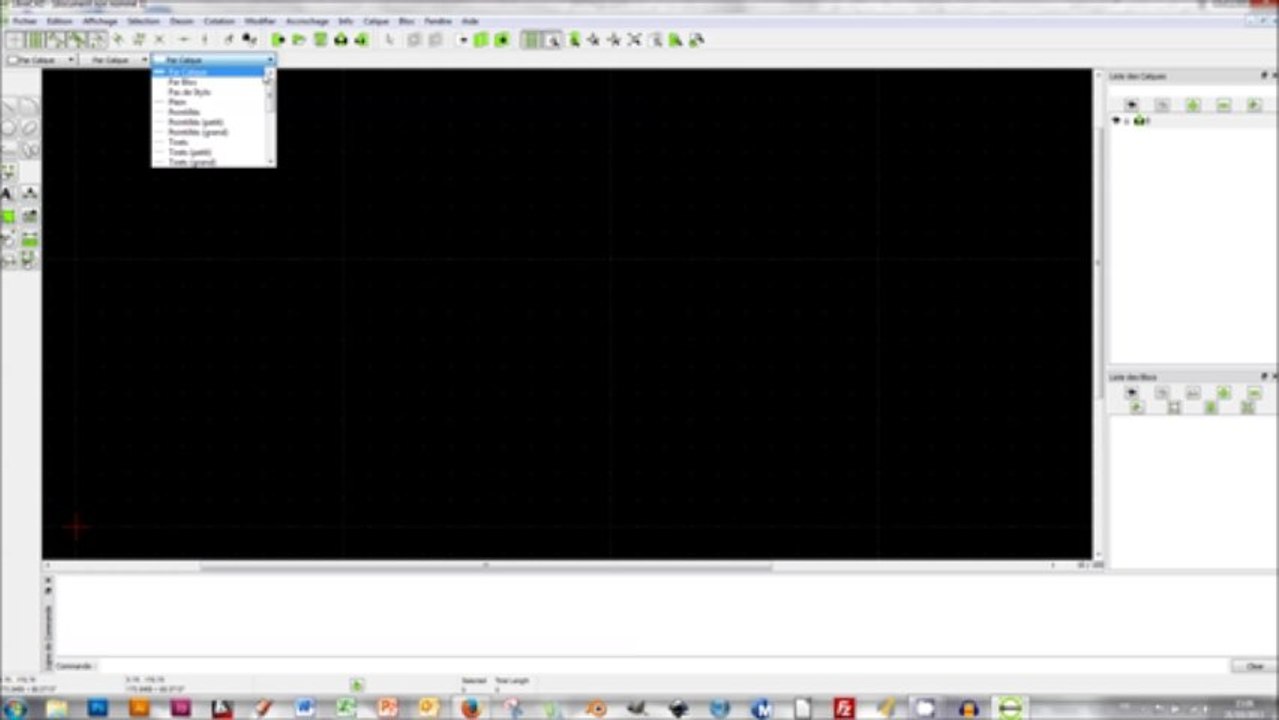Add a layer with the green plus icon
Viewport: 1279px width, 720px height.
coord(1193,105)
